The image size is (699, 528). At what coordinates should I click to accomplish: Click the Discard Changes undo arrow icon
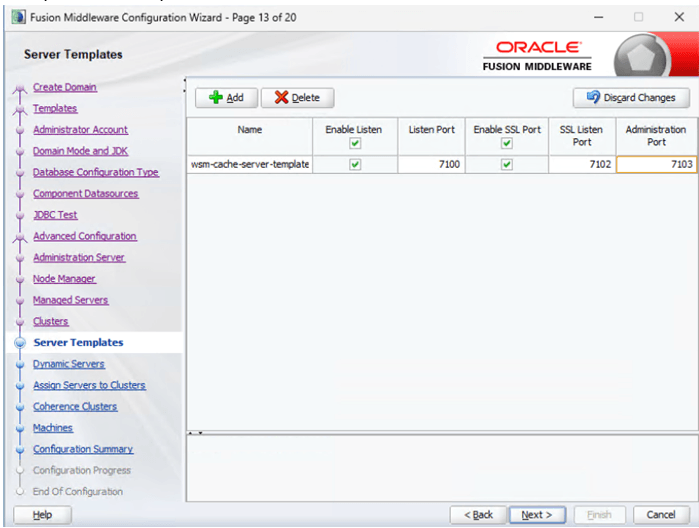(593, 97)
